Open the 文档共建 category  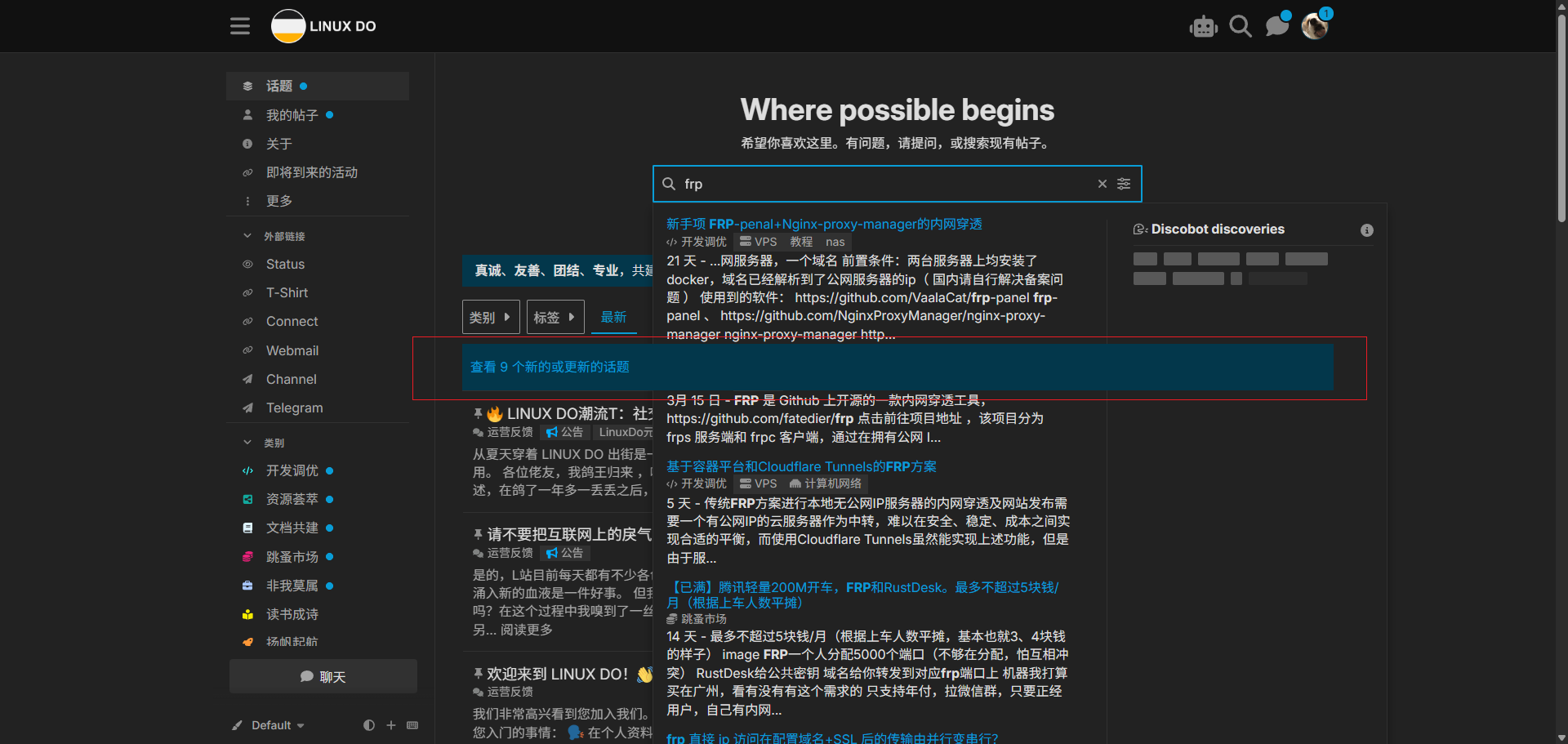coord(318,528)
